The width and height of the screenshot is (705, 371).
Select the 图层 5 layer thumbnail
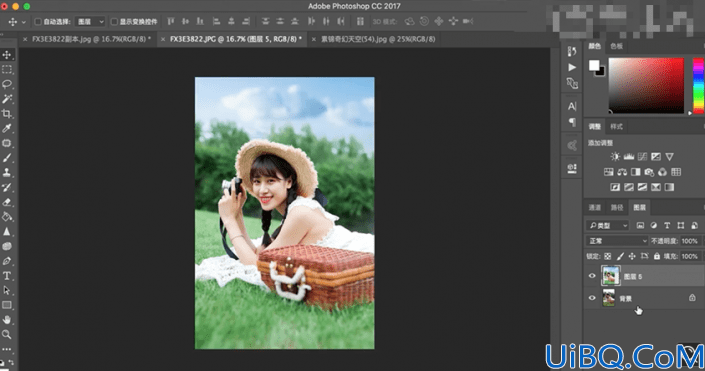pos(611,276)
